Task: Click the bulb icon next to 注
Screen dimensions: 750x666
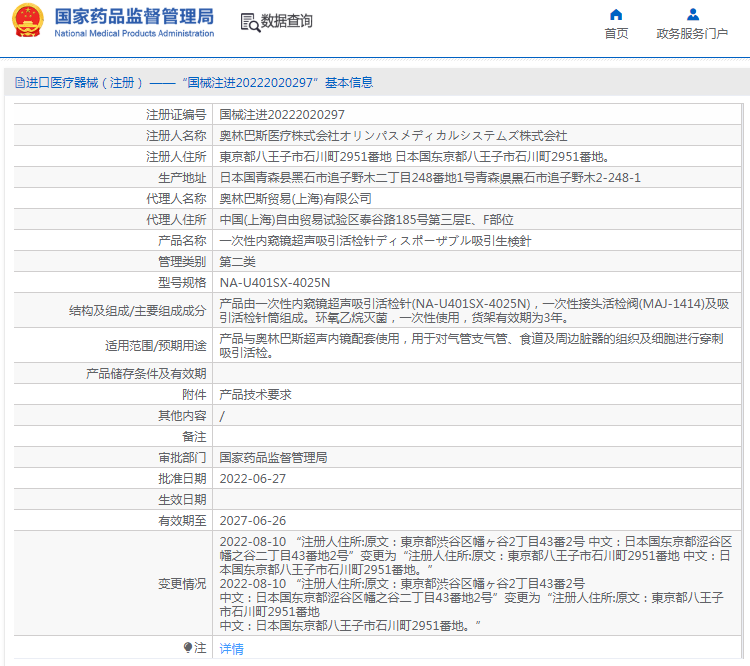Action: [188, 647]
